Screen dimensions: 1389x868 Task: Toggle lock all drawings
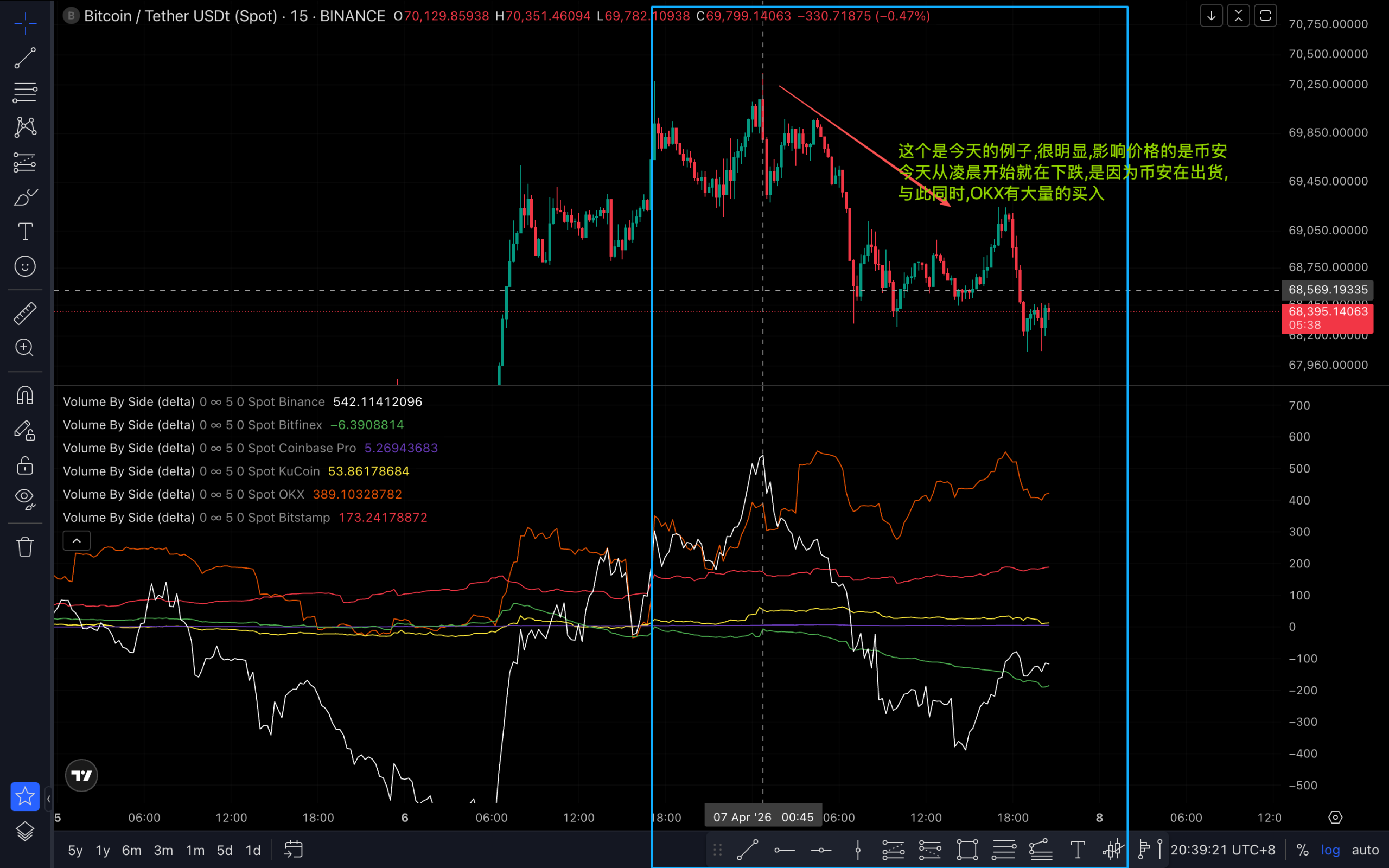tap(24, 465)
